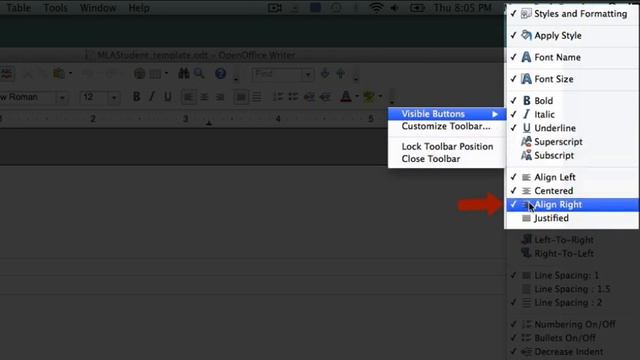Image resolution: width=640 pixels, height=360 pixels.
Task: Select Lock Toolbar Position
Action: tap(447, 147)
